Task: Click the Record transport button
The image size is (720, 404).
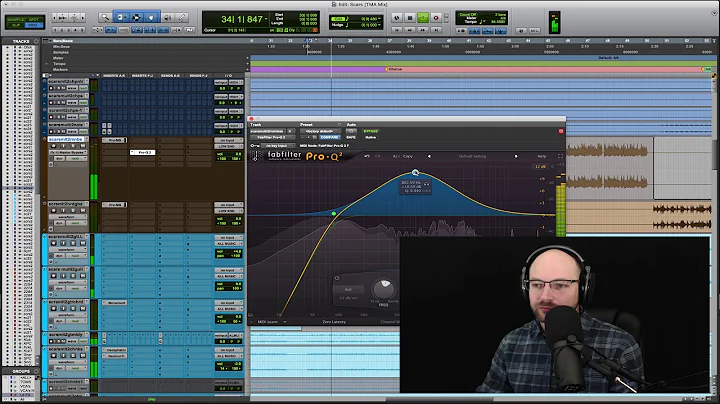Action: 436,18
